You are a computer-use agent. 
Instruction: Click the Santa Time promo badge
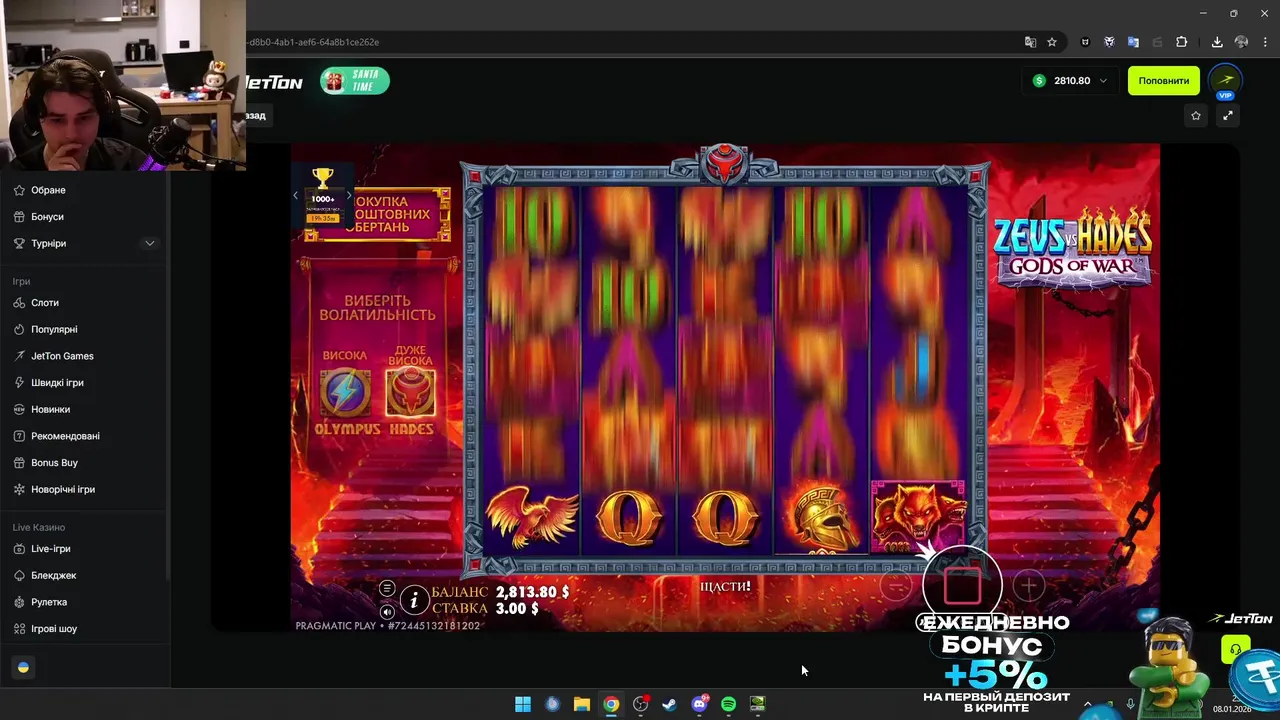[355, 81]
